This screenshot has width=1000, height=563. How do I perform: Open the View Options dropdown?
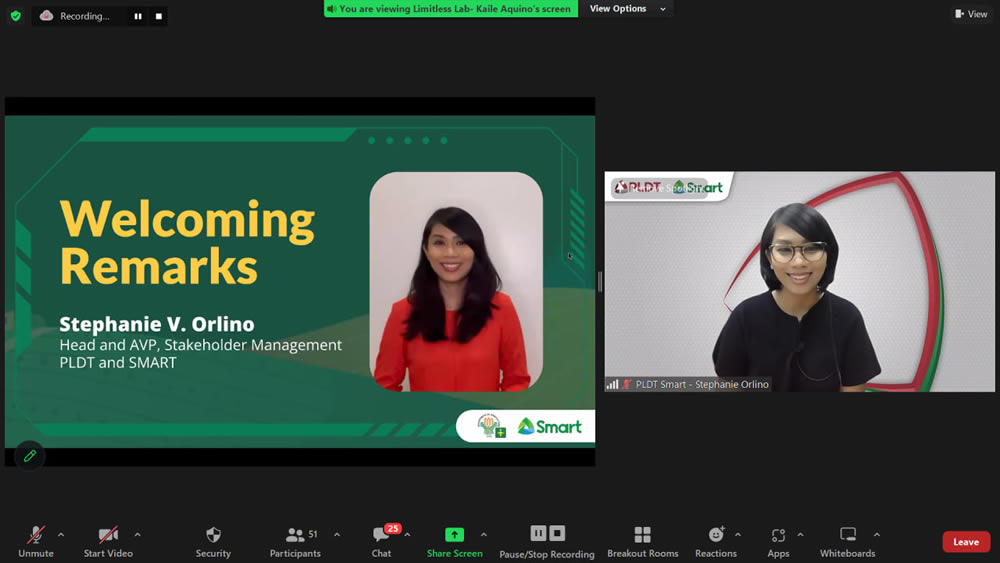(x=628, y=8)
